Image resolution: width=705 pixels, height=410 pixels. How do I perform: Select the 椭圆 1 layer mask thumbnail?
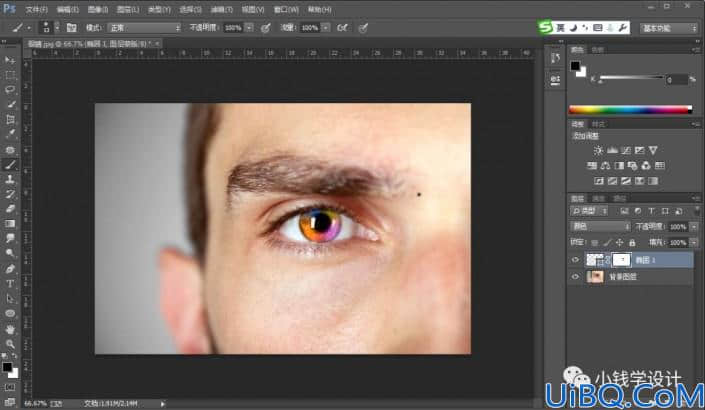(621, 260)
